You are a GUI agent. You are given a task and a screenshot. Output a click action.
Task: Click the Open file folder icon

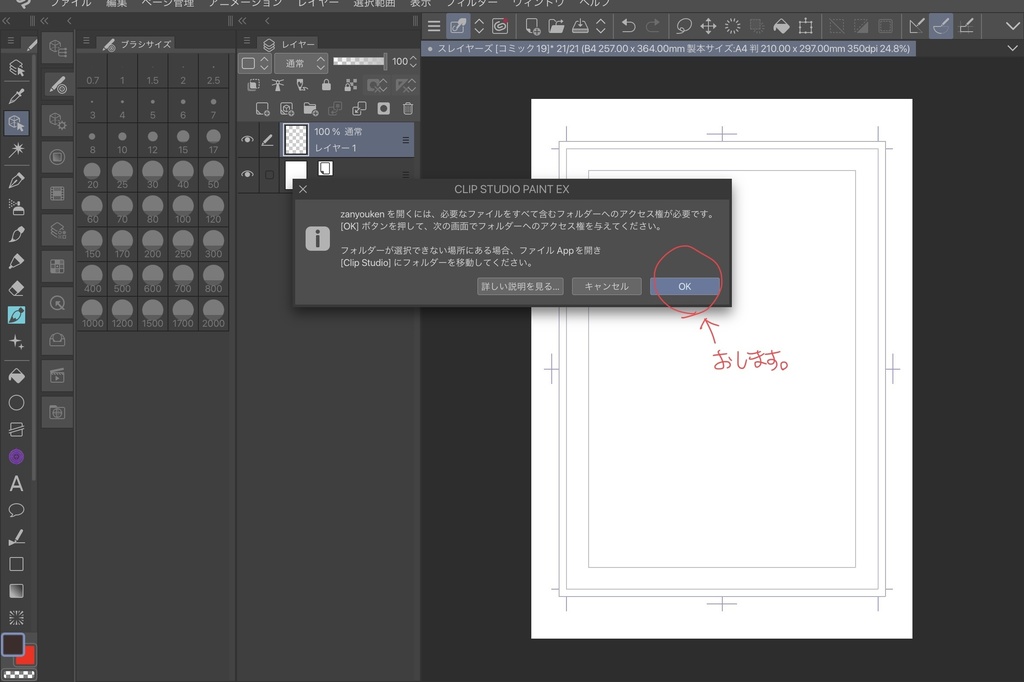(556, 26)
